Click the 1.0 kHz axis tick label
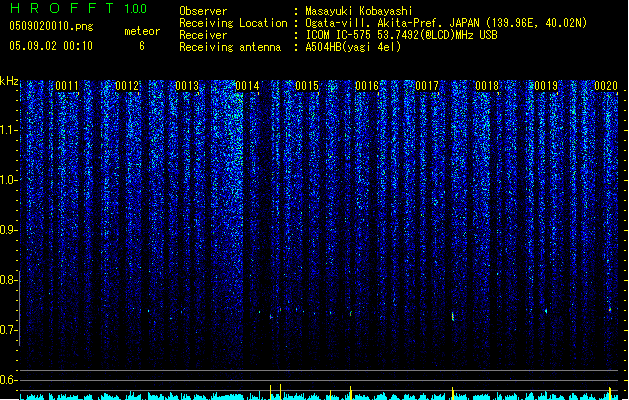The height and width of the screenshot is (400, 629). pos(9,180)
